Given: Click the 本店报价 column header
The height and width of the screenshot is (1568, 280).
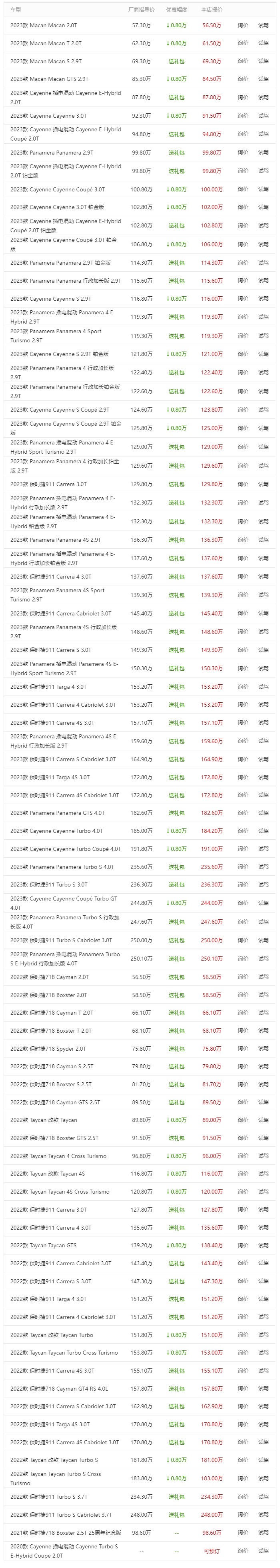Looking at the screenshot, I should (212, 10).
